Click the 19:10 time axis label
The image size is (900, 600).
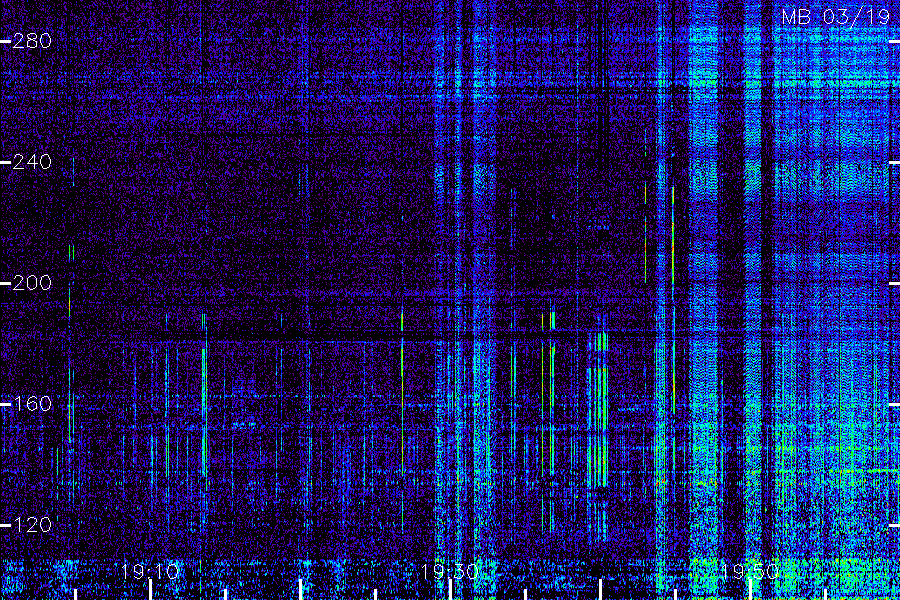click(150, 572)
